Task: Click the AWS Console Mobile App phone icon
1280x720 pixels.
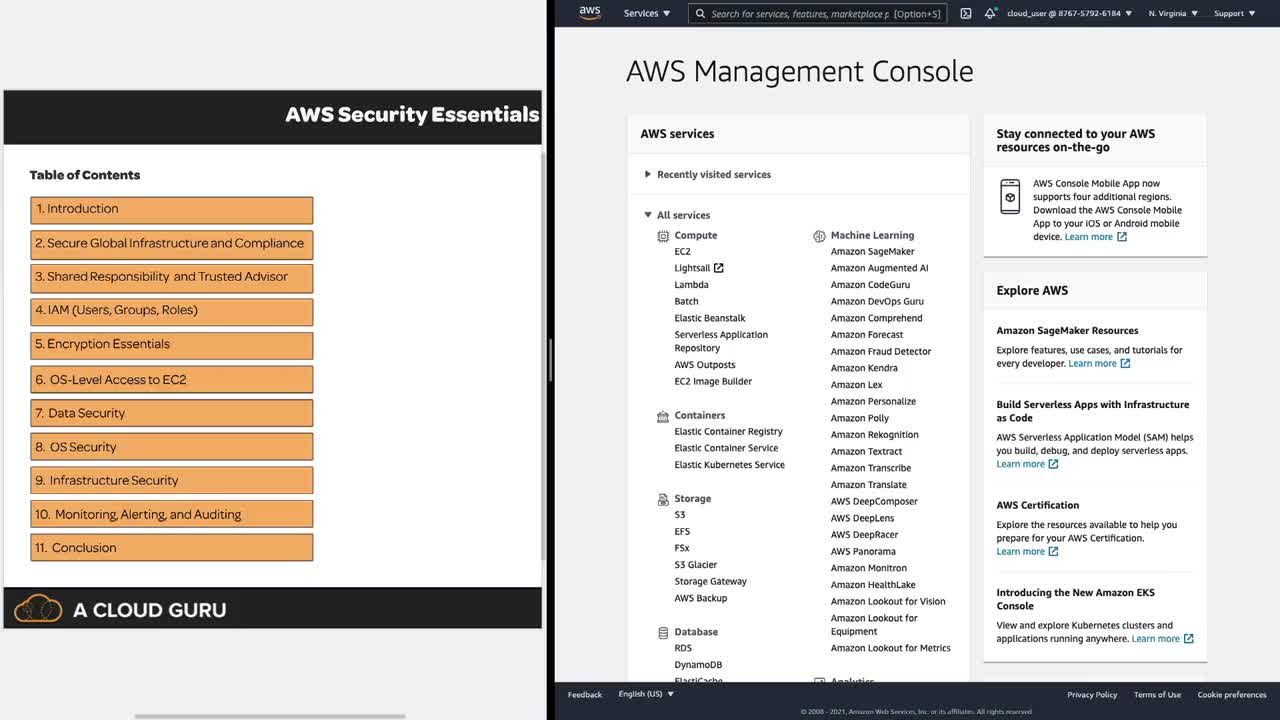Action: [x=1010, y=197]
